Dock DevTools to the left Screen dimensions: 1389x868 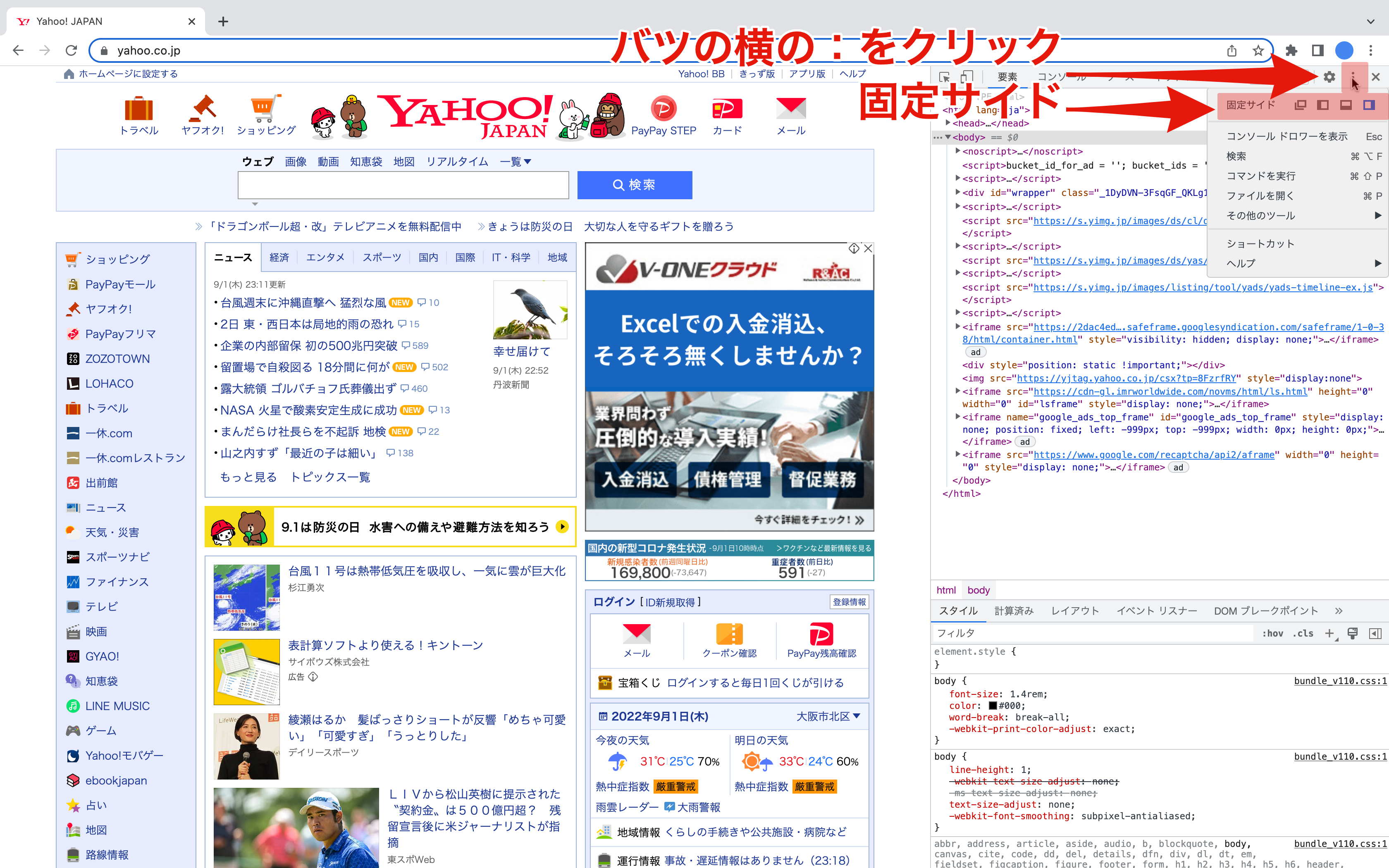[1323, 105]
